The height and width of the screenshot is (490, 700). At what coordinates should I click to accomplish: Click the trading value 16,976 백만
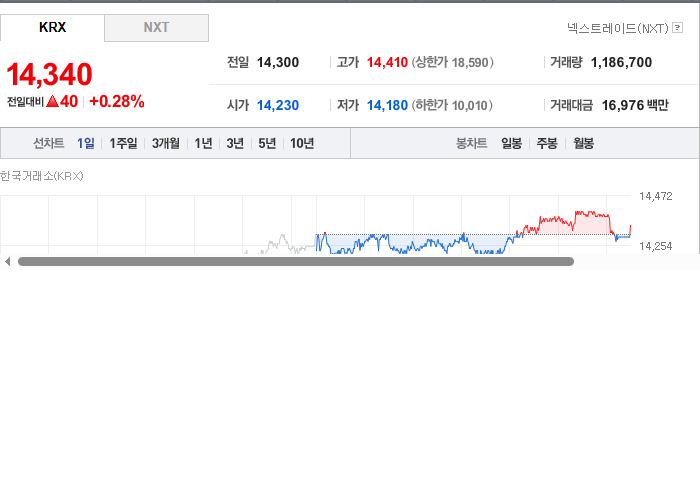coord(635,105)
